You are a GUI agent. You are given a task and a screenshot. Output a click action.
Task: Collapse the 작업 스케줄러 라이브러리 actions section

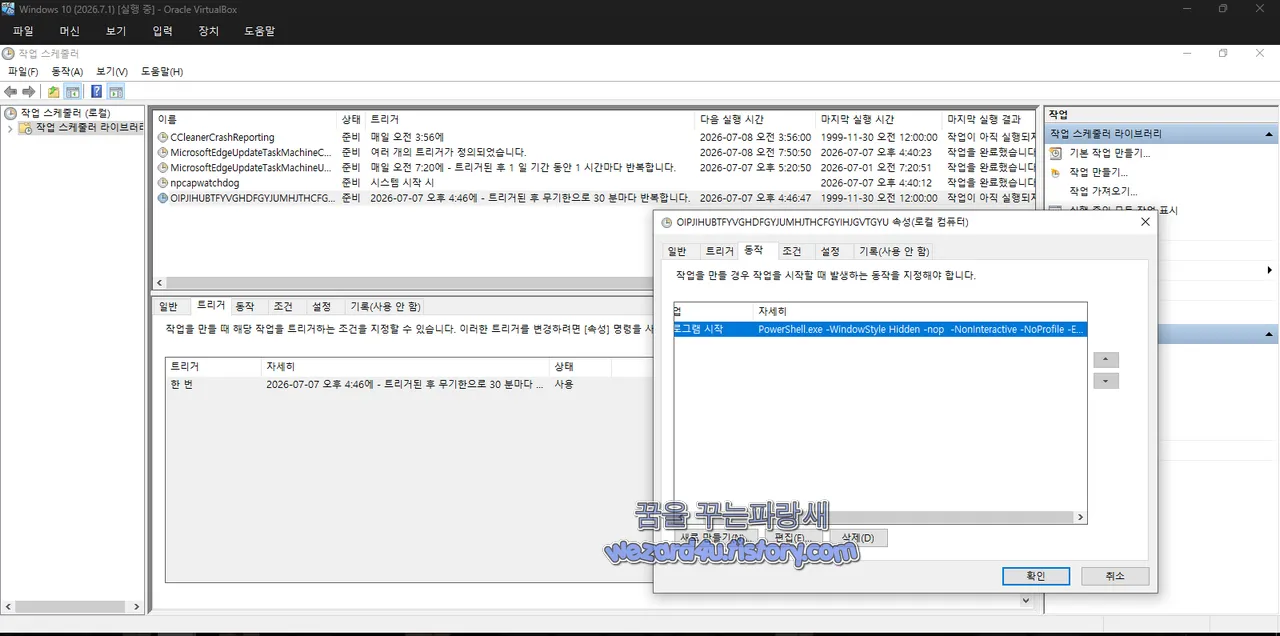click(x=1270, y=133)
